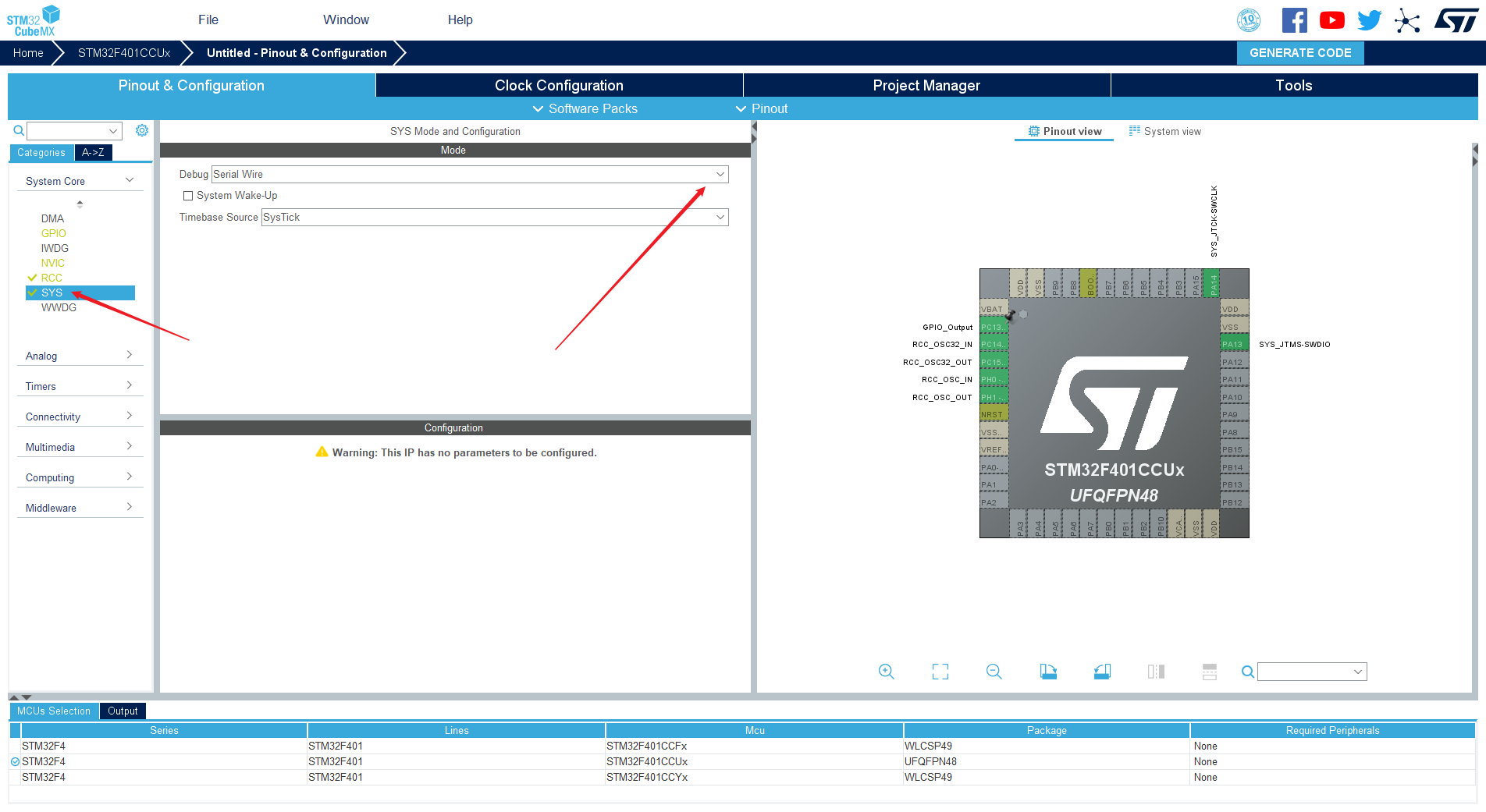This screenshot has height=812, width=1486.
Task: Click the NRST pin on the chip
Action: coord(994,414)
